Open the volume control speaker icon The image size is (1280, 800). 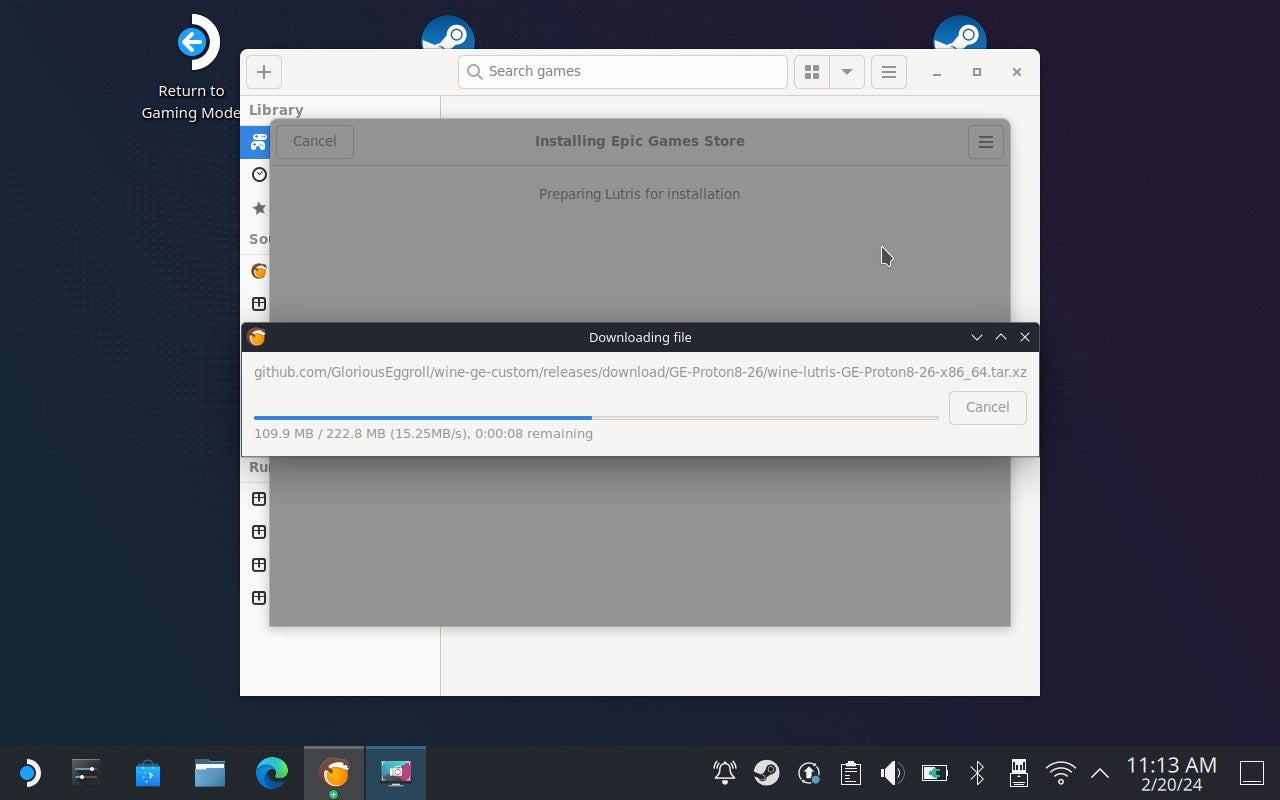coord(891,772)
